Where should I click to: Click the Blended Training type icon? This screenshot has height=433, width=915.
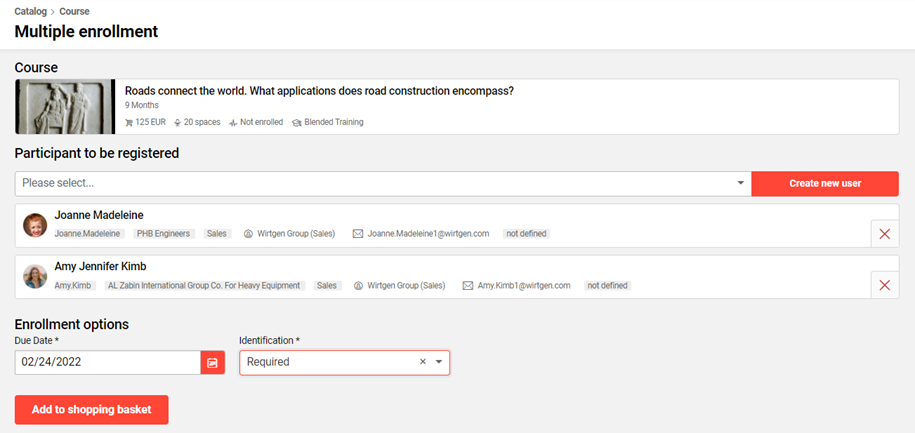point(297,122)
